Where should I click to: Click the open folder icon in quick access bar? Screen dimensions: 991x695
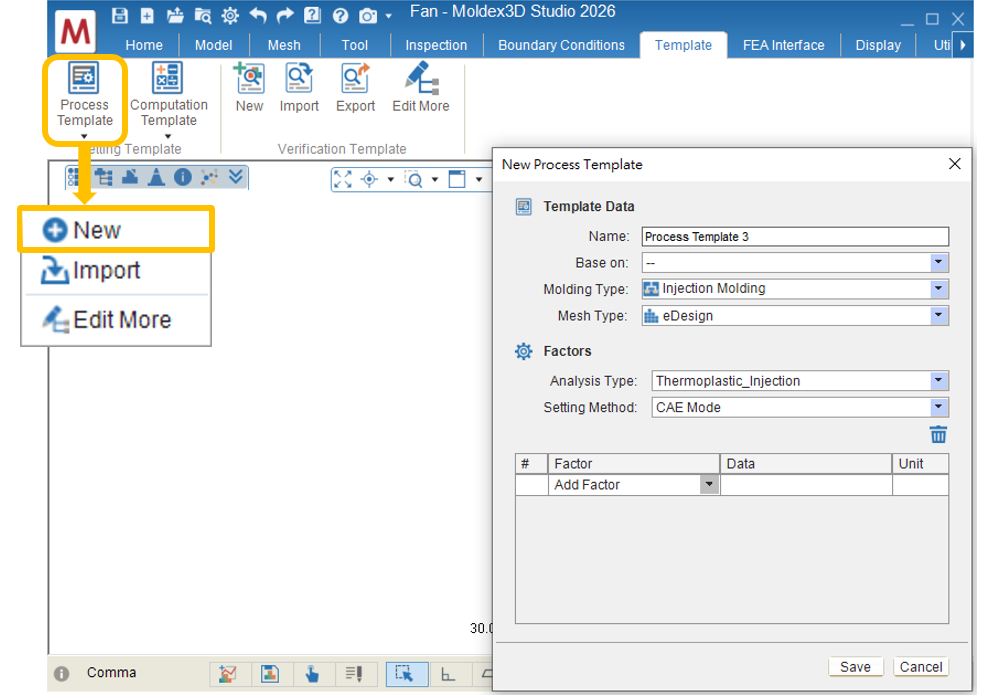pos(175,16)
